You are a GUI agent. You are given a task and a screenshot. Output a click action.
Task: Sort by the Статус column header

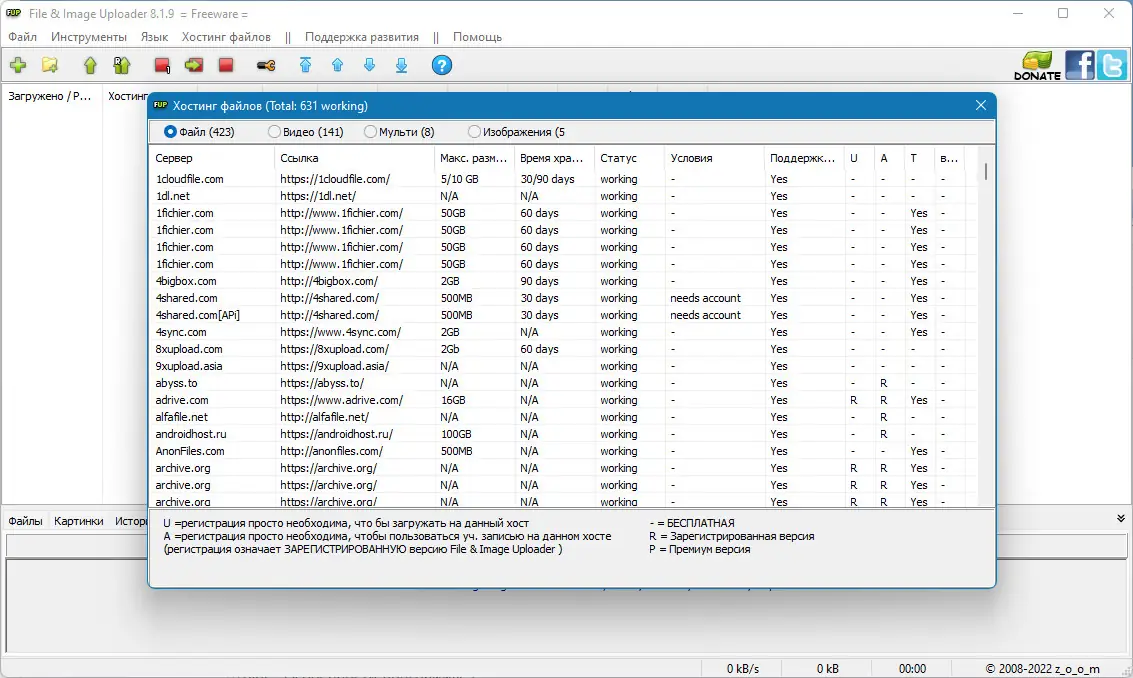[x=629, y=158]
